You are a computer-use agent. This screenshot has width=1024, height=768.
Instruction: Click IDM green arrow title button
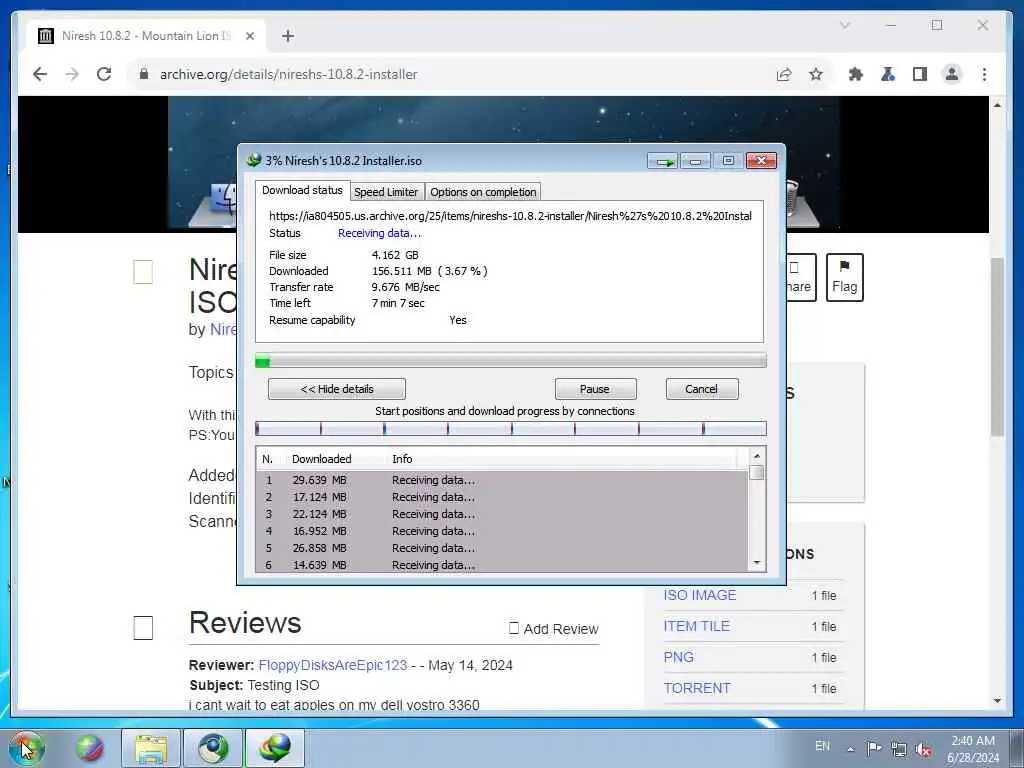pos(663,161)
